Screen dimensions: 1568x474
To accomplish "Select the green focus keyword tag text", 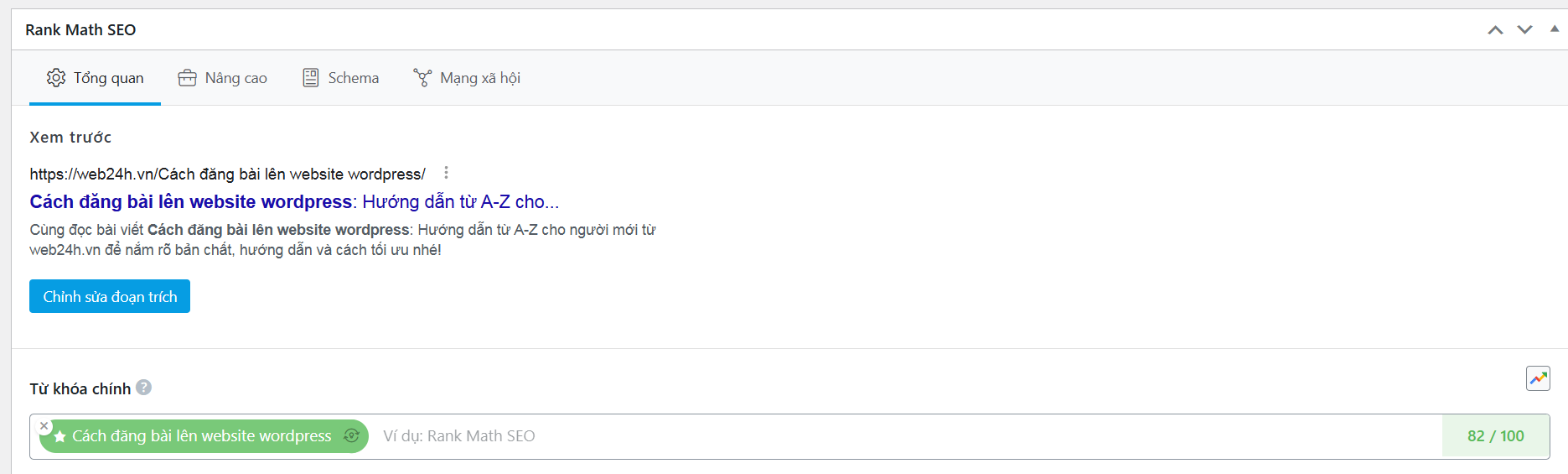I will click(x=201, y=436).
